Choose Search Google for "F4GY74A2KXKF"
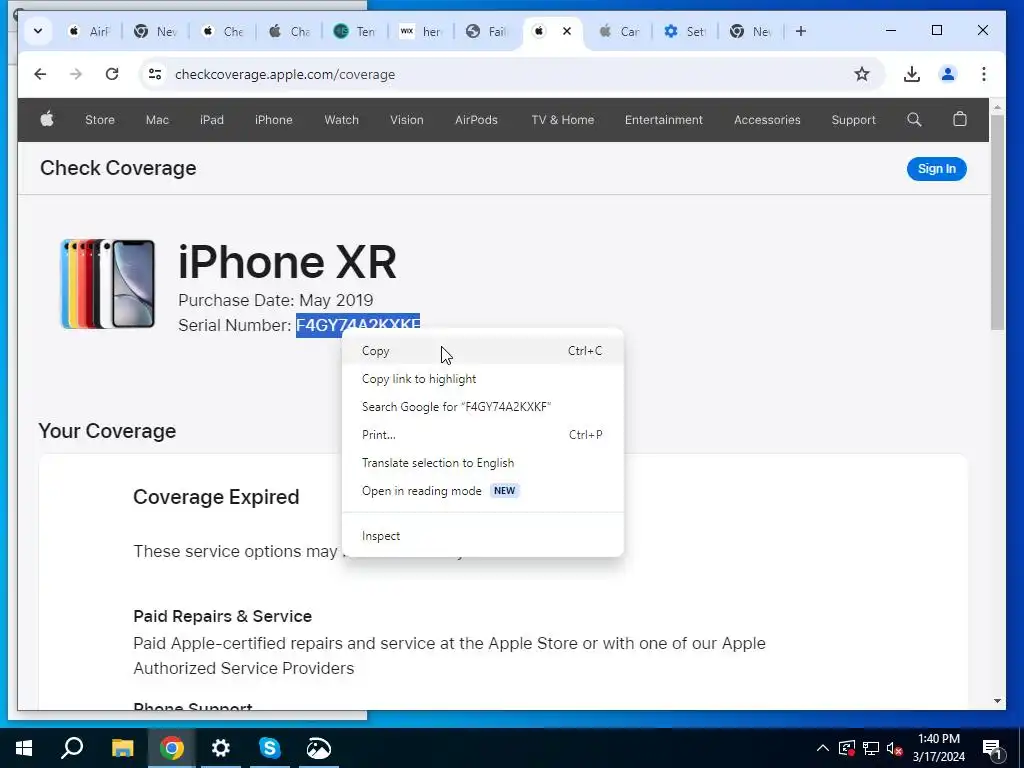The height and width of the screenshot is (768, 1024). [x=483, y=407]
